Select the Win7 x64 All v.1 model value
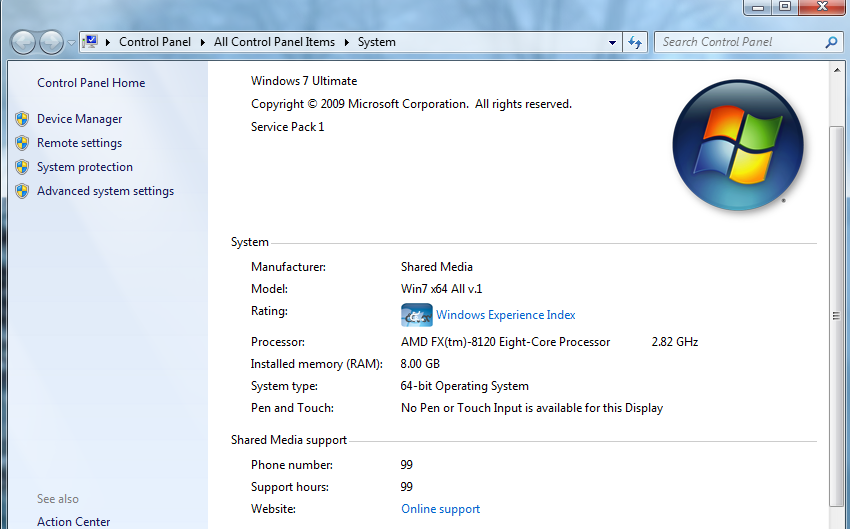Image resolution: width=850 pixels, height=529 pixels. pyautogui.click(x=441, y=289)
